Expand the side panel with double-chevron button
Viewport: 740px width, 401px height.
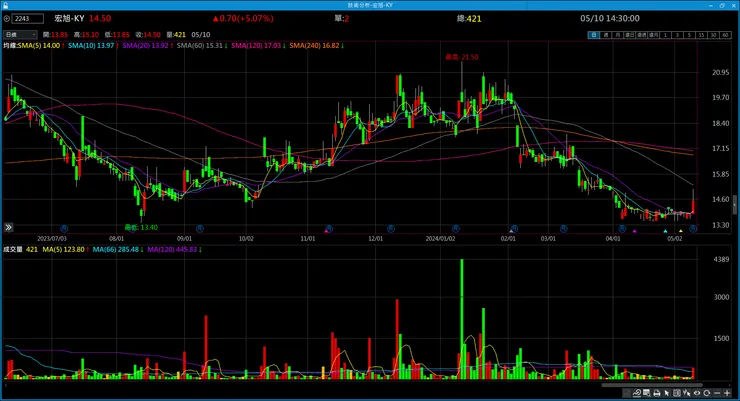(x=8, y=227)
